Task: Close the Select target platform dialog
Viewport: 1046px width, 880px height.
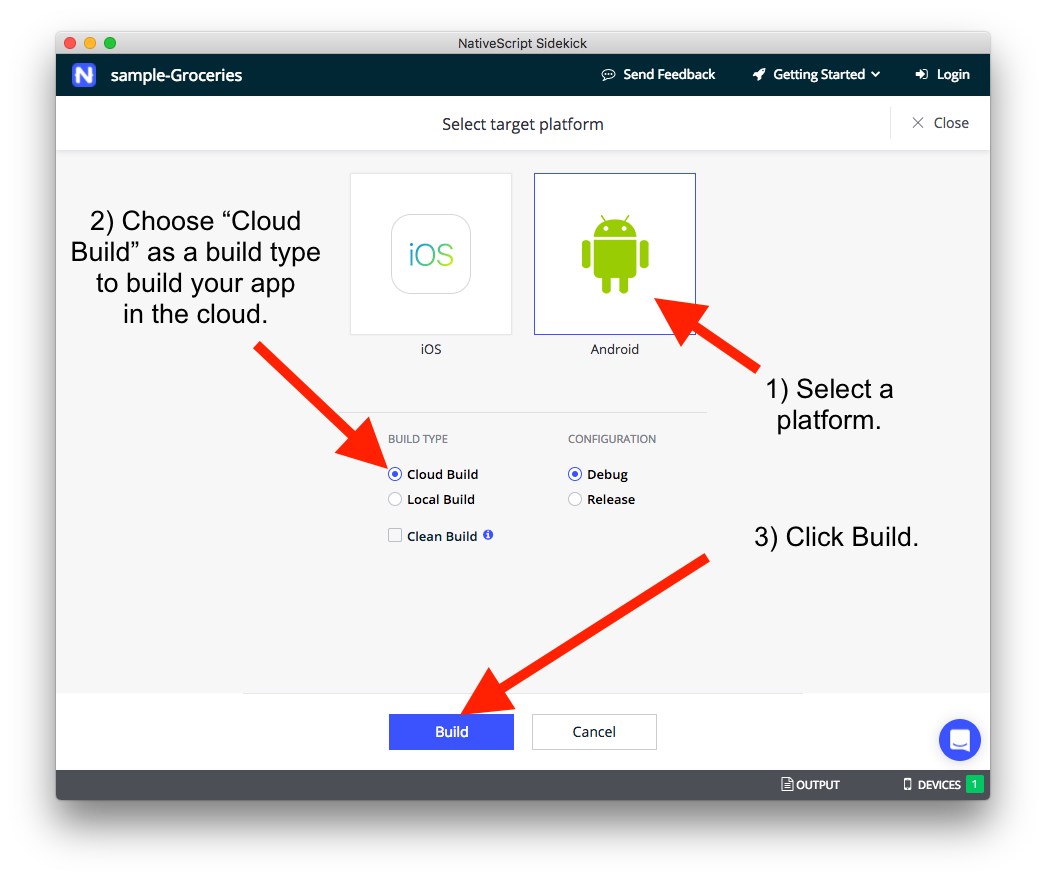Action: (x=940, y=123)
